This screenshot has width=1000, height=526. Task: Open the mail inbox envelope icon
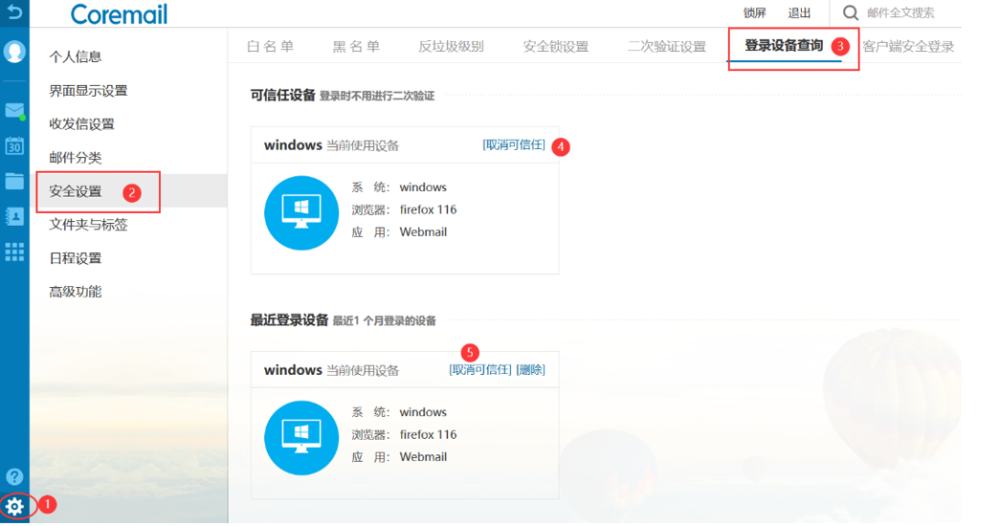point(15,111)
